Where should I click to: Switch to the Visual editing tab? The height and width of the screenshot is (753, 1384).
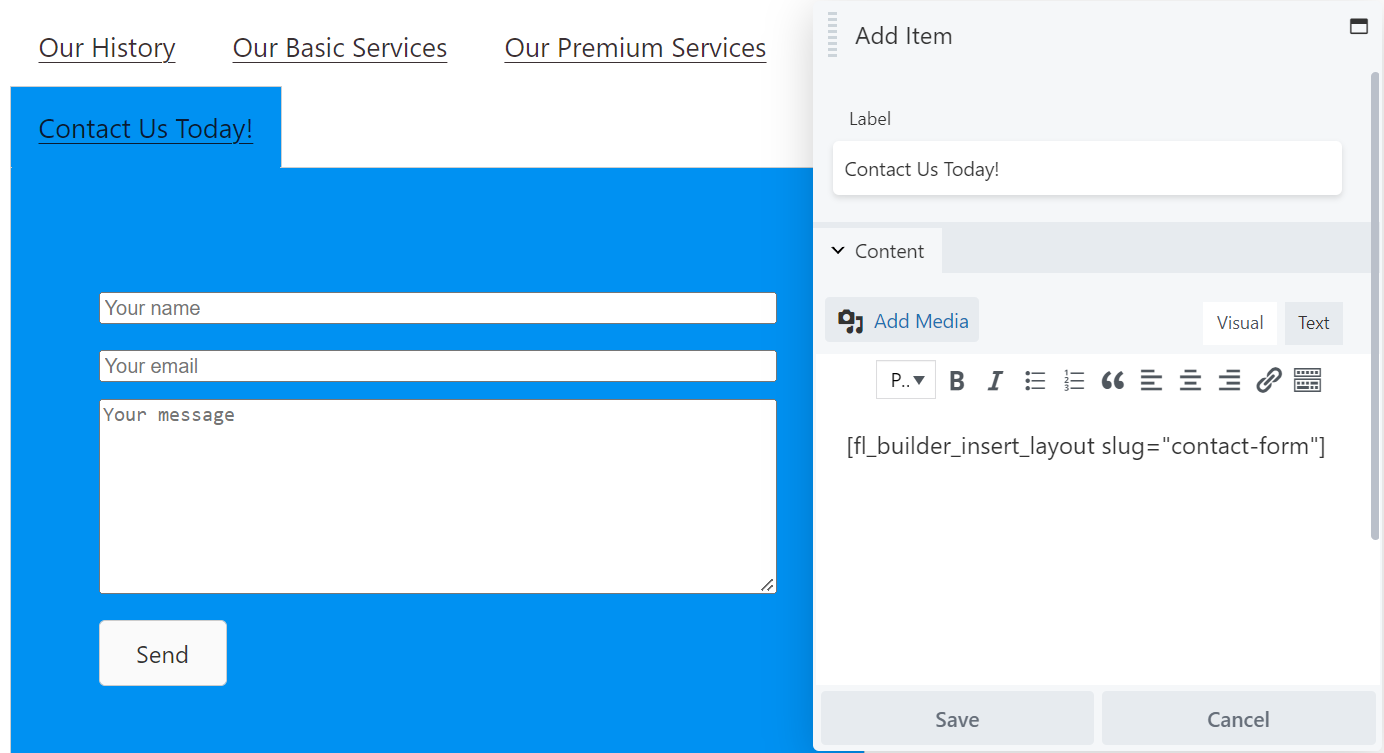(1240, 322)
